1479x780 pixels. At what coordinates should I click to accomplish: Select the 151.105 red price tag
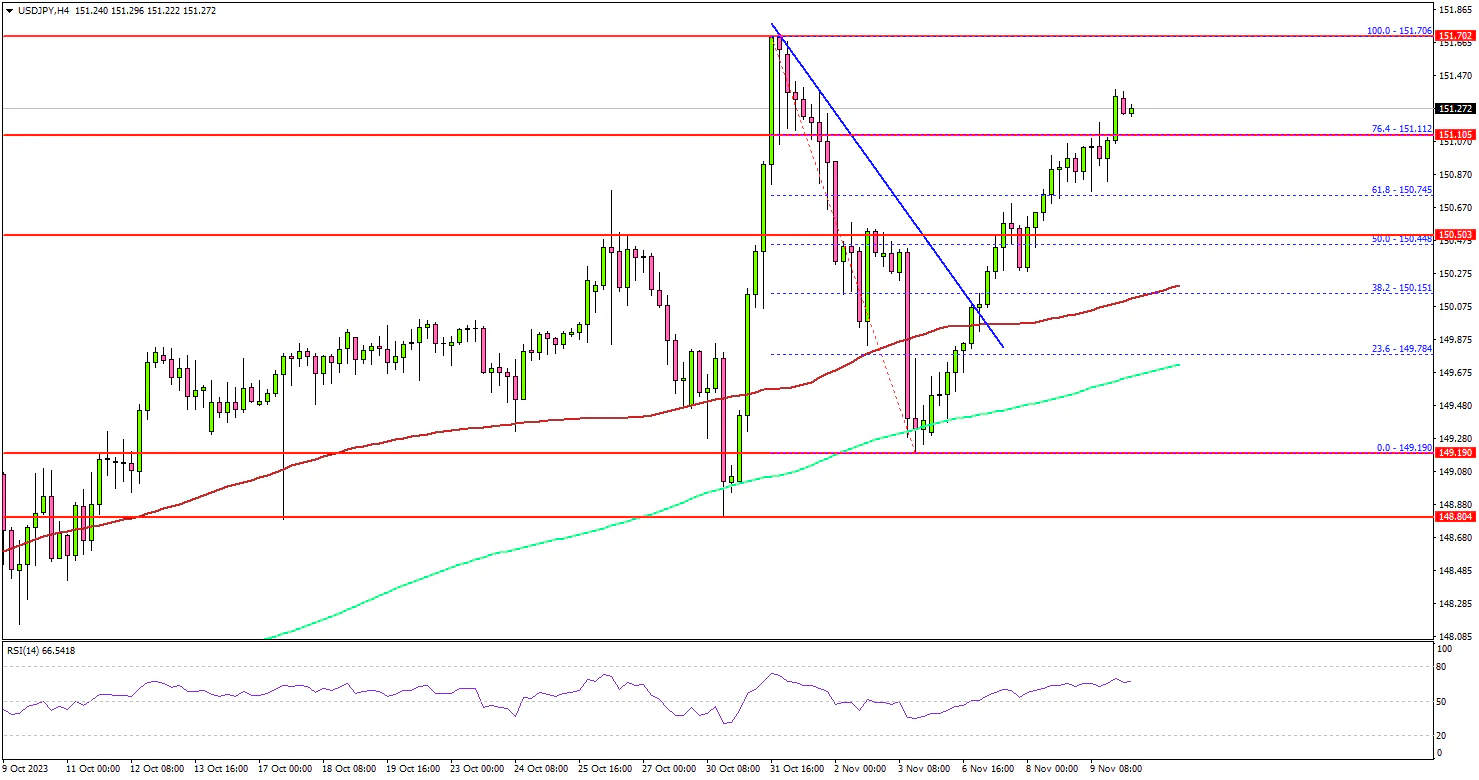coord(1456,134)
